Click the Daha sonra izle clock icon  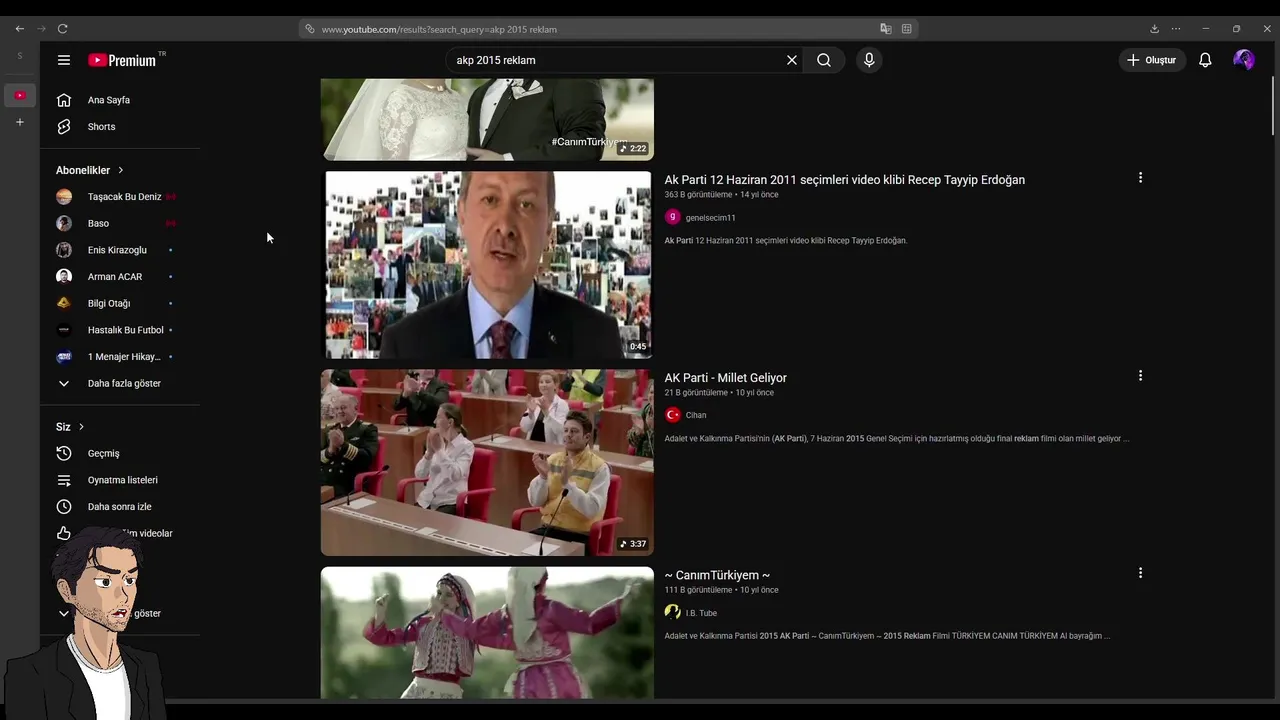click(x=64, y=507)
